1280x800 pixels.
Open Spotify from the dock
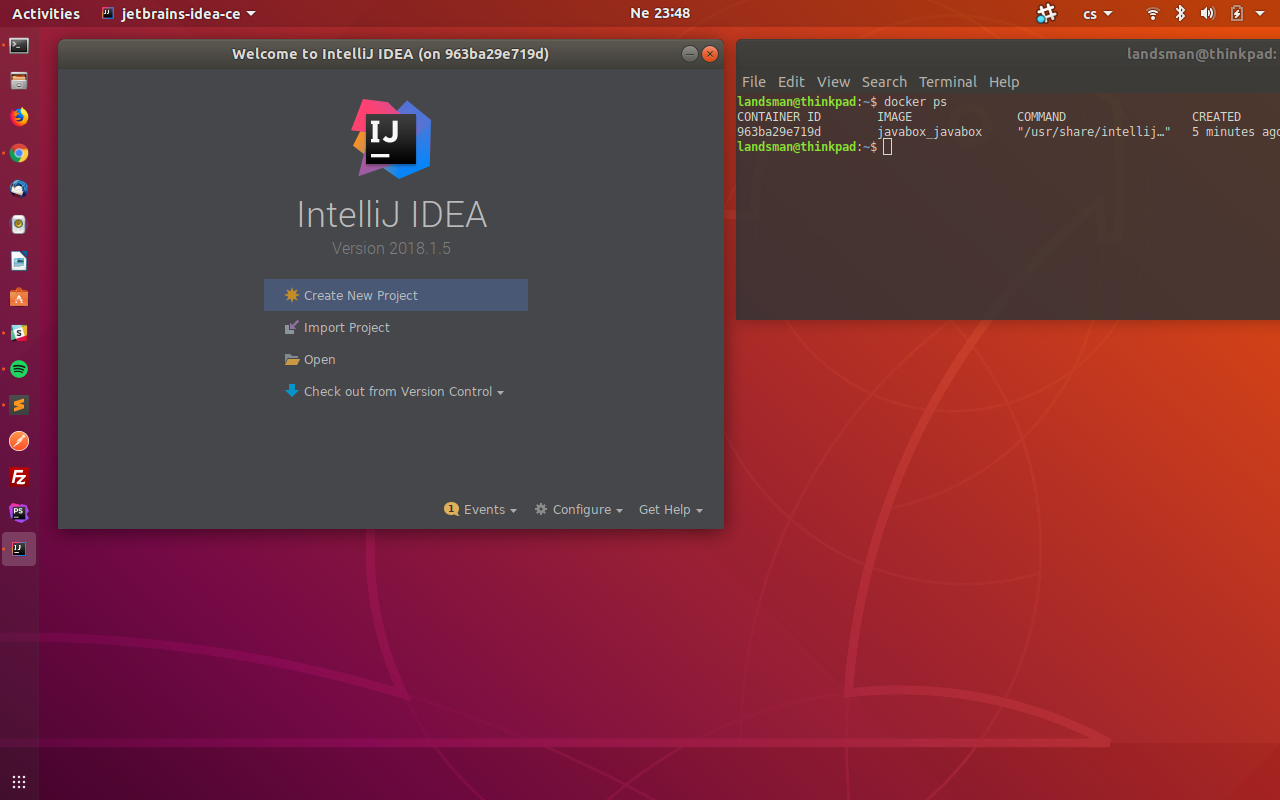19,369
